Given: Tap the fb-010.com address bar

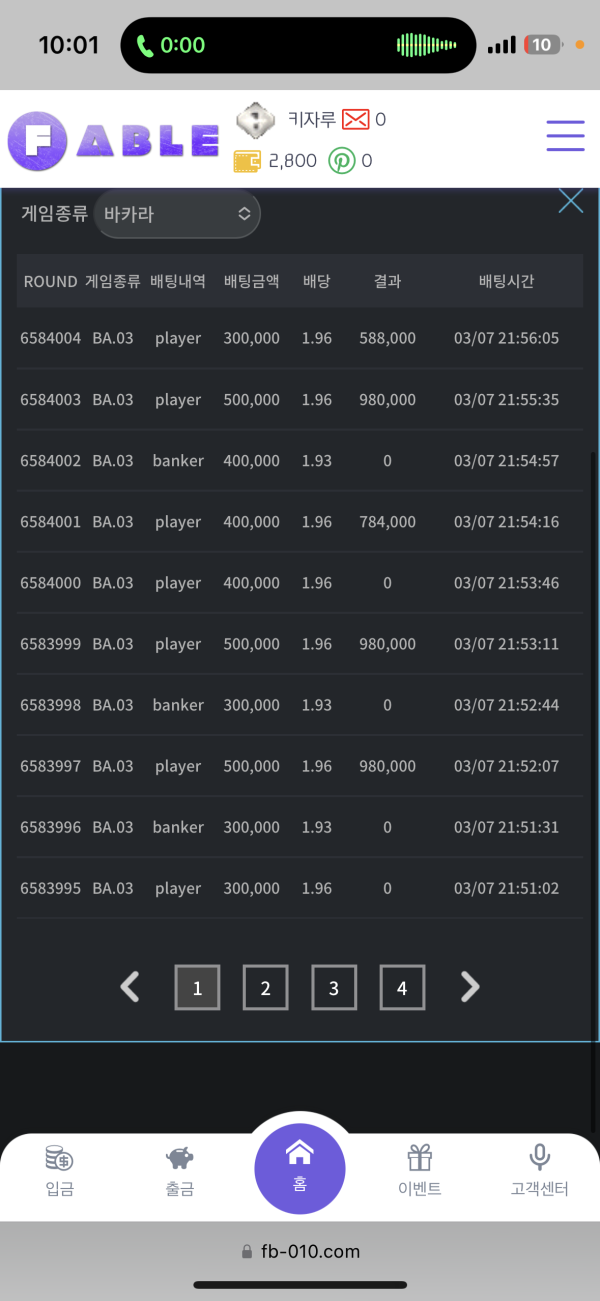Looking at the screenshot, I should click(300, 1251).
